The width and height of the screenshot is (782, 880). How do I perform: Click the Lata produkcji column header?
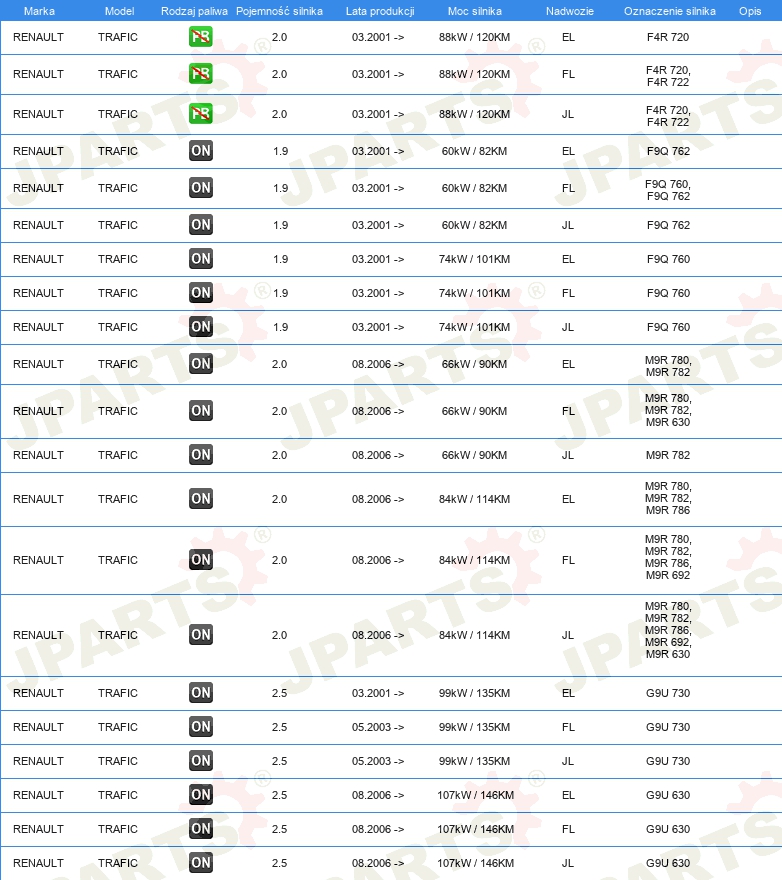click(380, 11)
